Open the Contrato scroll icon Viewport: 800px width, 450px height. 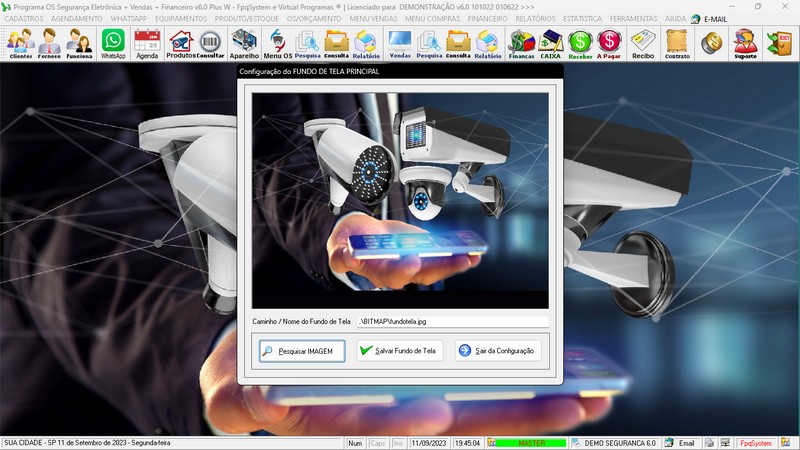(677, 43)
